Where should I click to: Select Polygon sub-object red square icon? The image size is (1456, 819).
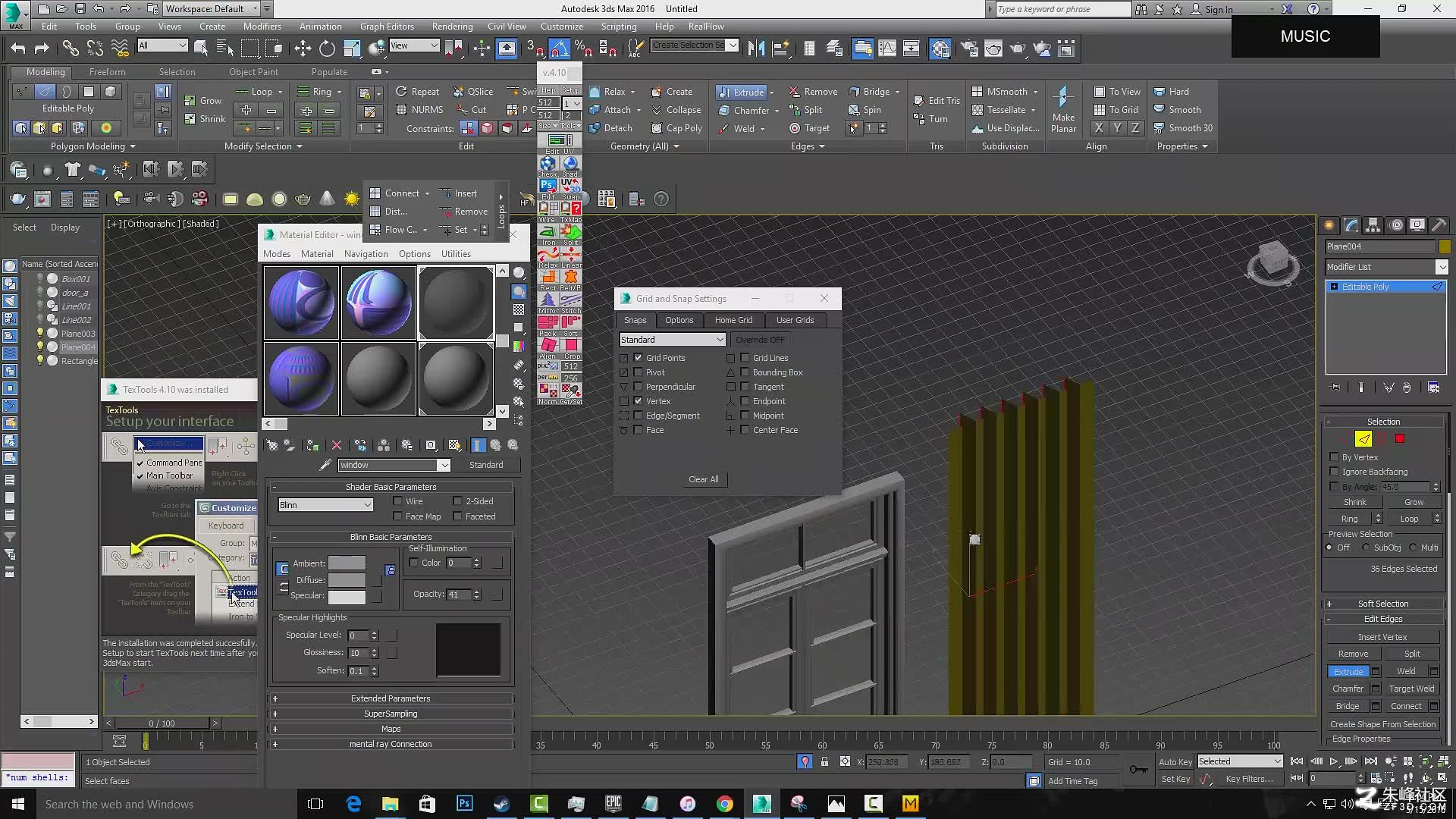[x=1400, y=438]
